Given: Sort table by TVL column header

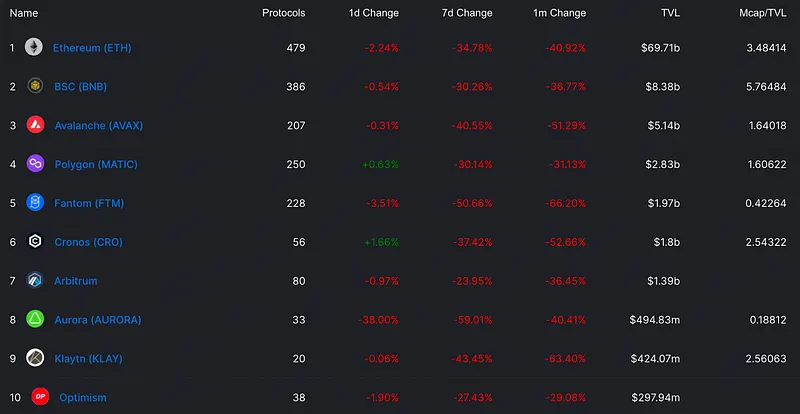Looking at the screenshot, I should (669, 13).
